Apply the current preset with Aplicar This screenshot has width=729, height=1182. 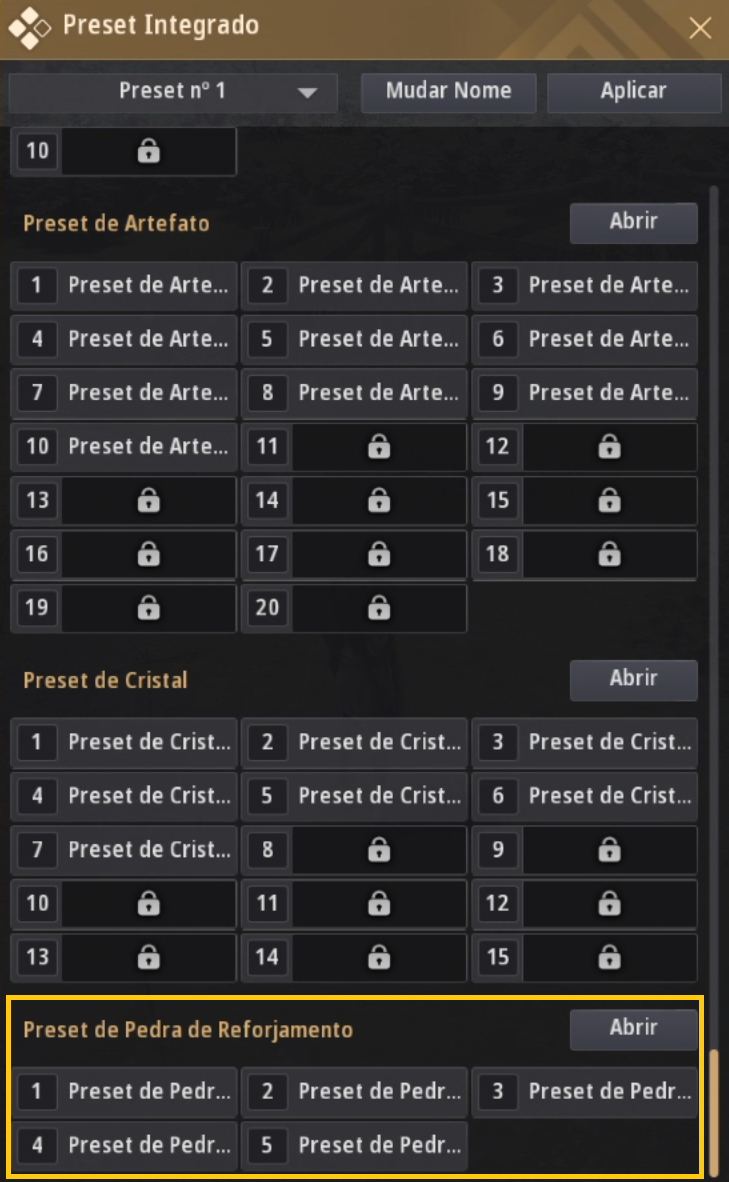pyautogui.click(x=633, y=92)
